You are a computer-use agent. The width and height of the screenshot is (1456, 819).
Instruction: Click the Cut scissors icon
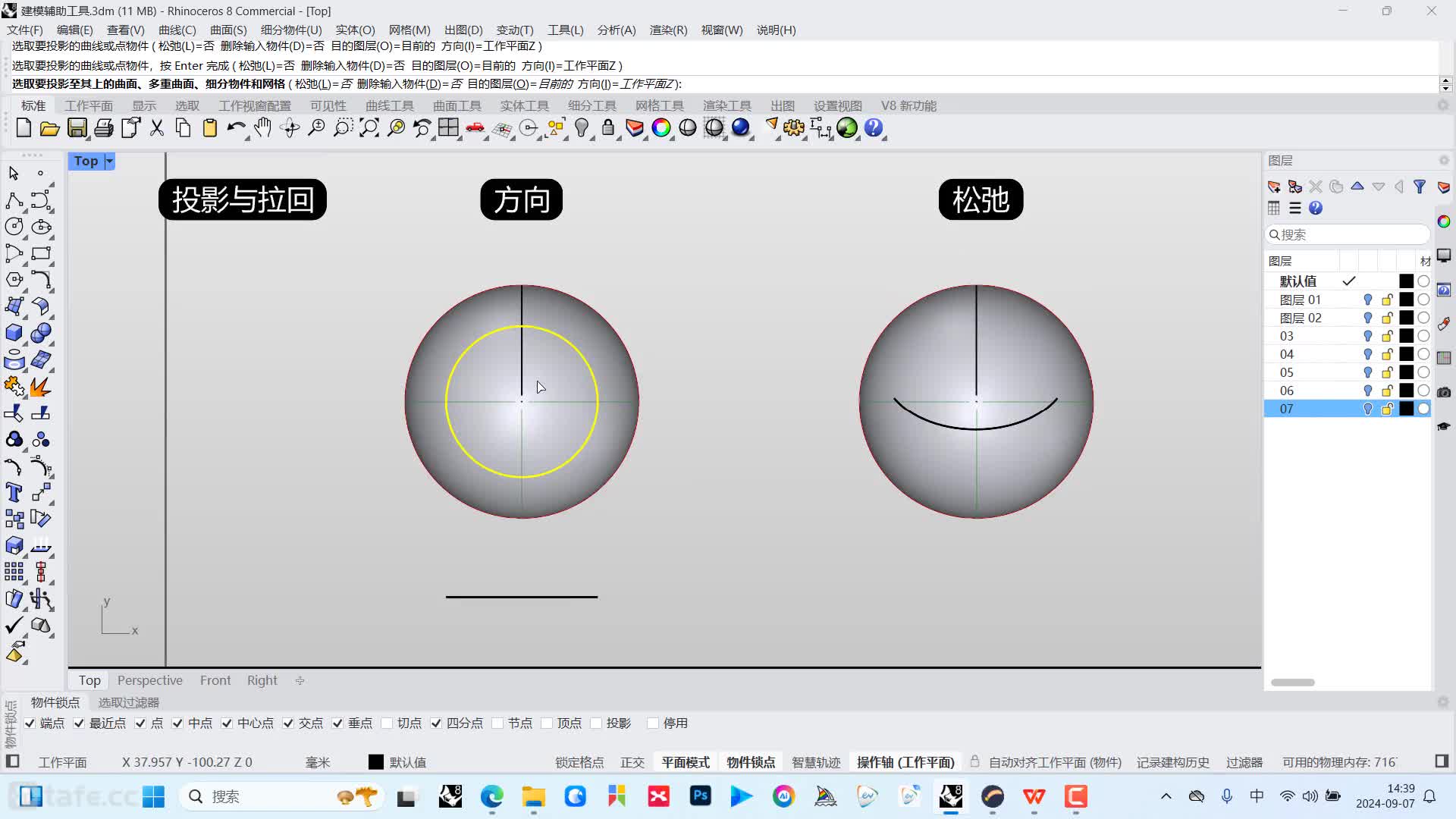point(157,128)
